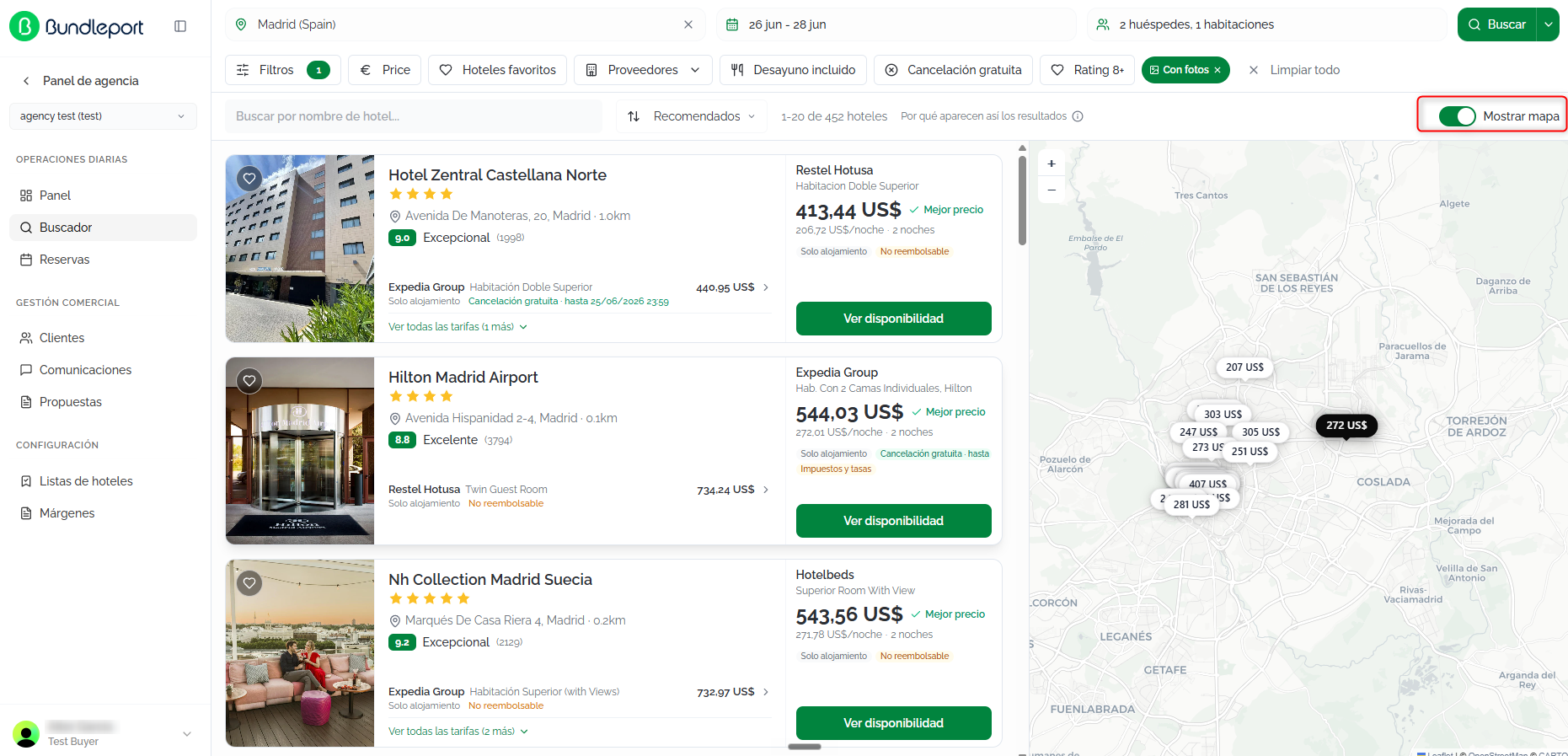
Task: Open Recomendados sort dropdown
Action: (x=692, y=116)
